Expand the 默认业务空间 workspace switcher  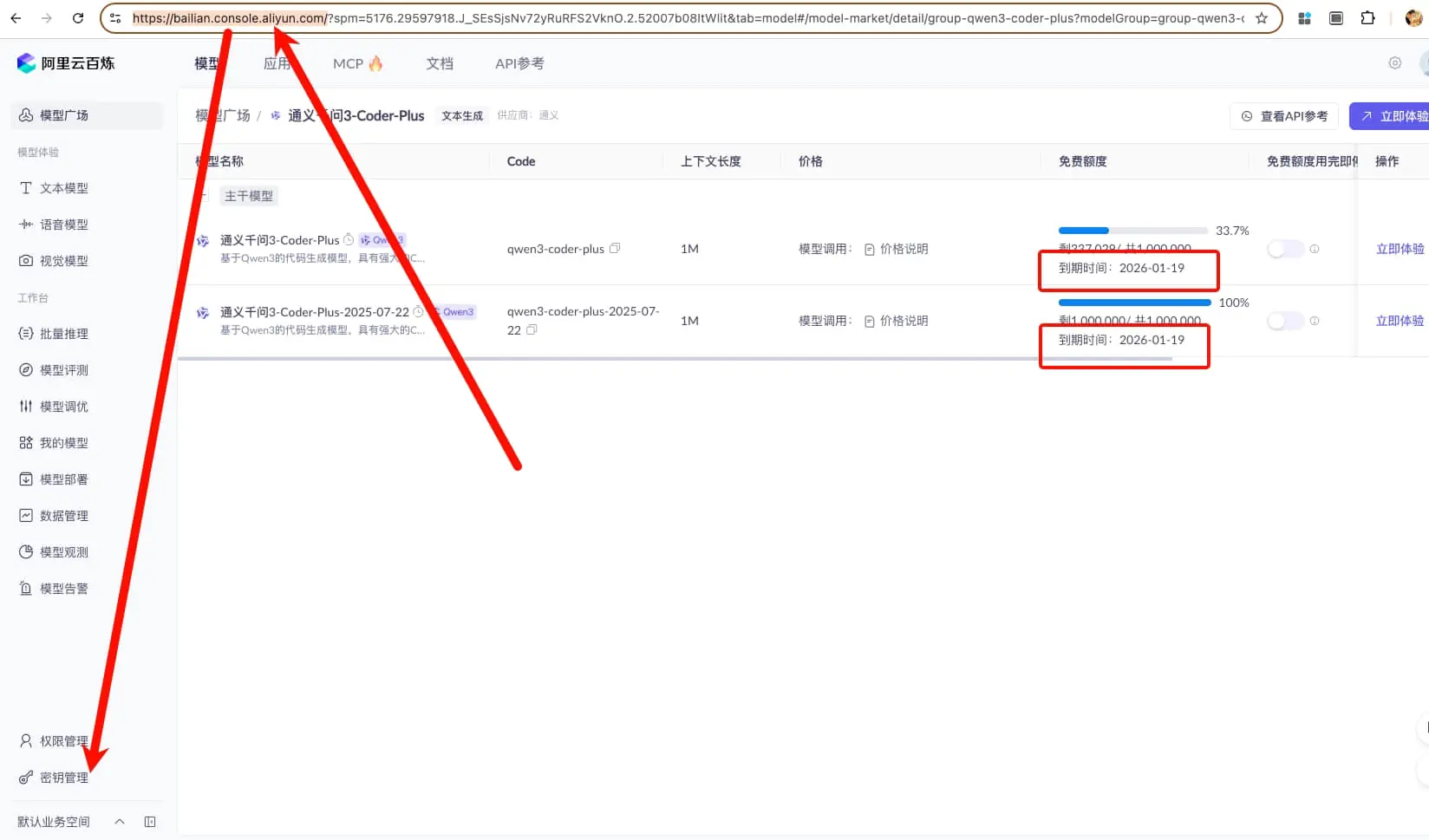[x=120, y=822]
